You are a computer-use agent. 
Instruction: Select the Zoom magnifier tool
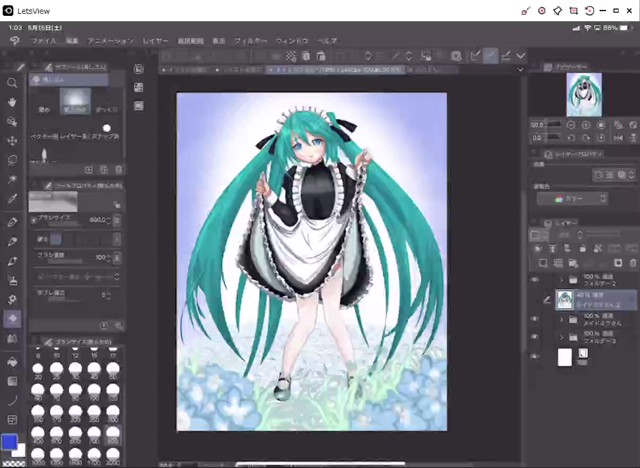[12, 83]
